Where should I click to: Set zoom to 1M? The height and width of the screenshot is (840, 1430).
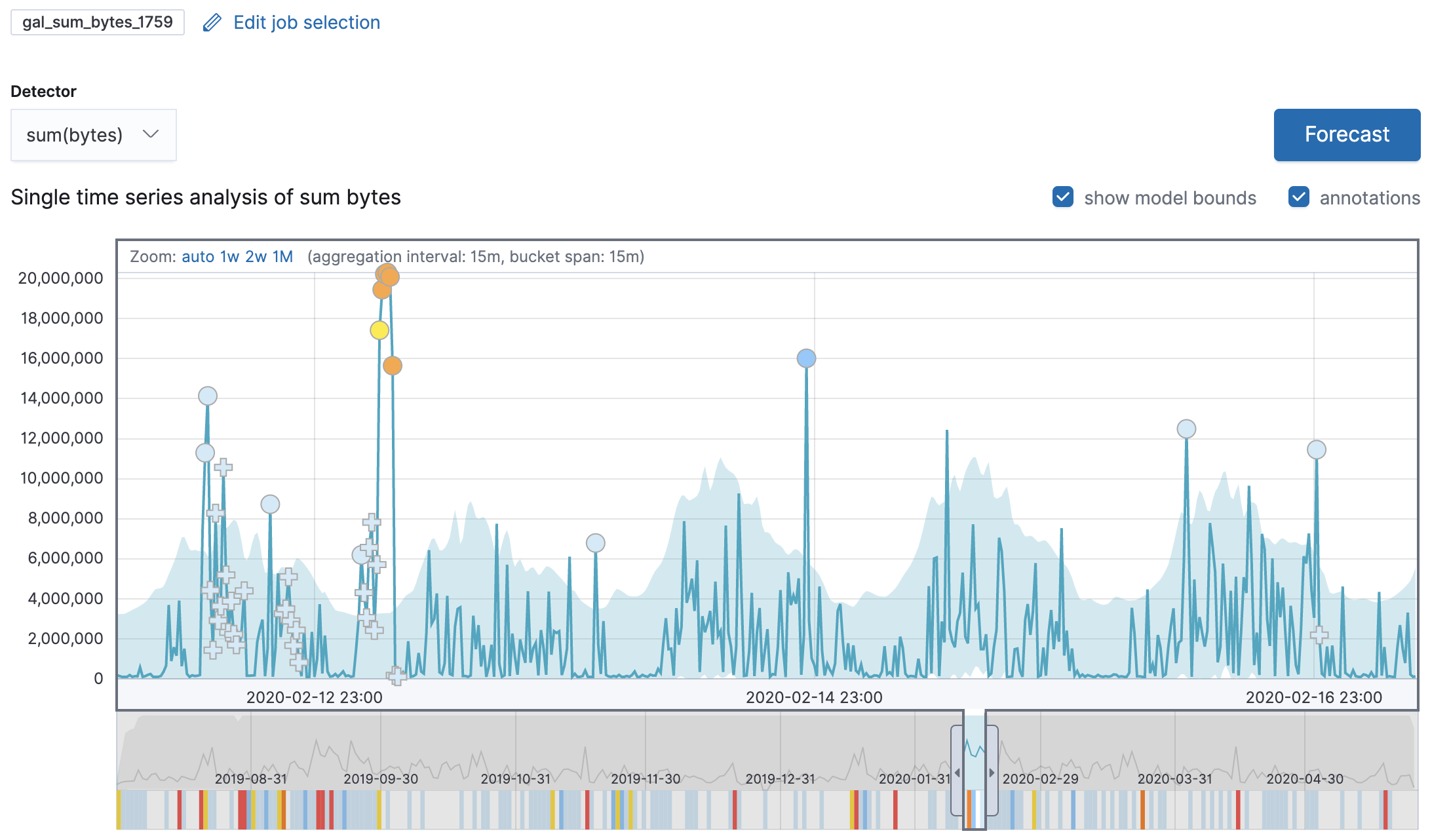(282, 257)
